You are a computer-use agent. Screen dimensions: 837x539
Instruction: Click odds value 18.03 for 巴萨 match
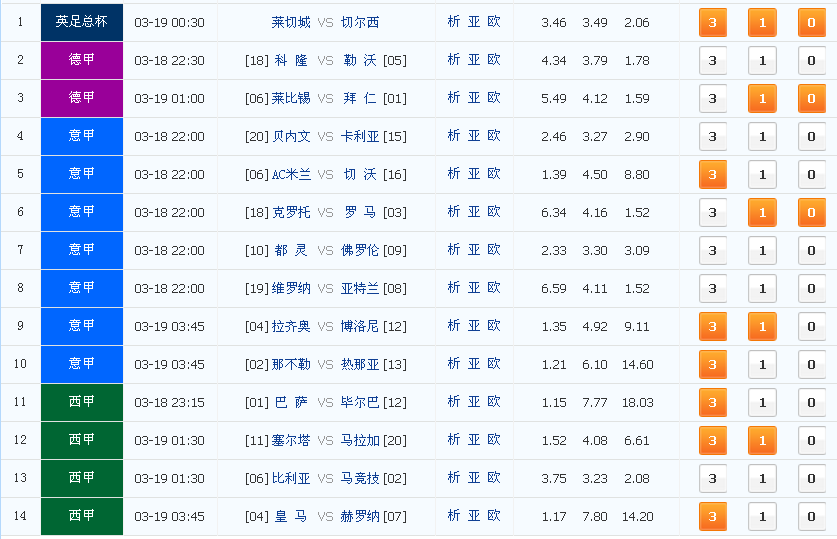click(637, 403)
